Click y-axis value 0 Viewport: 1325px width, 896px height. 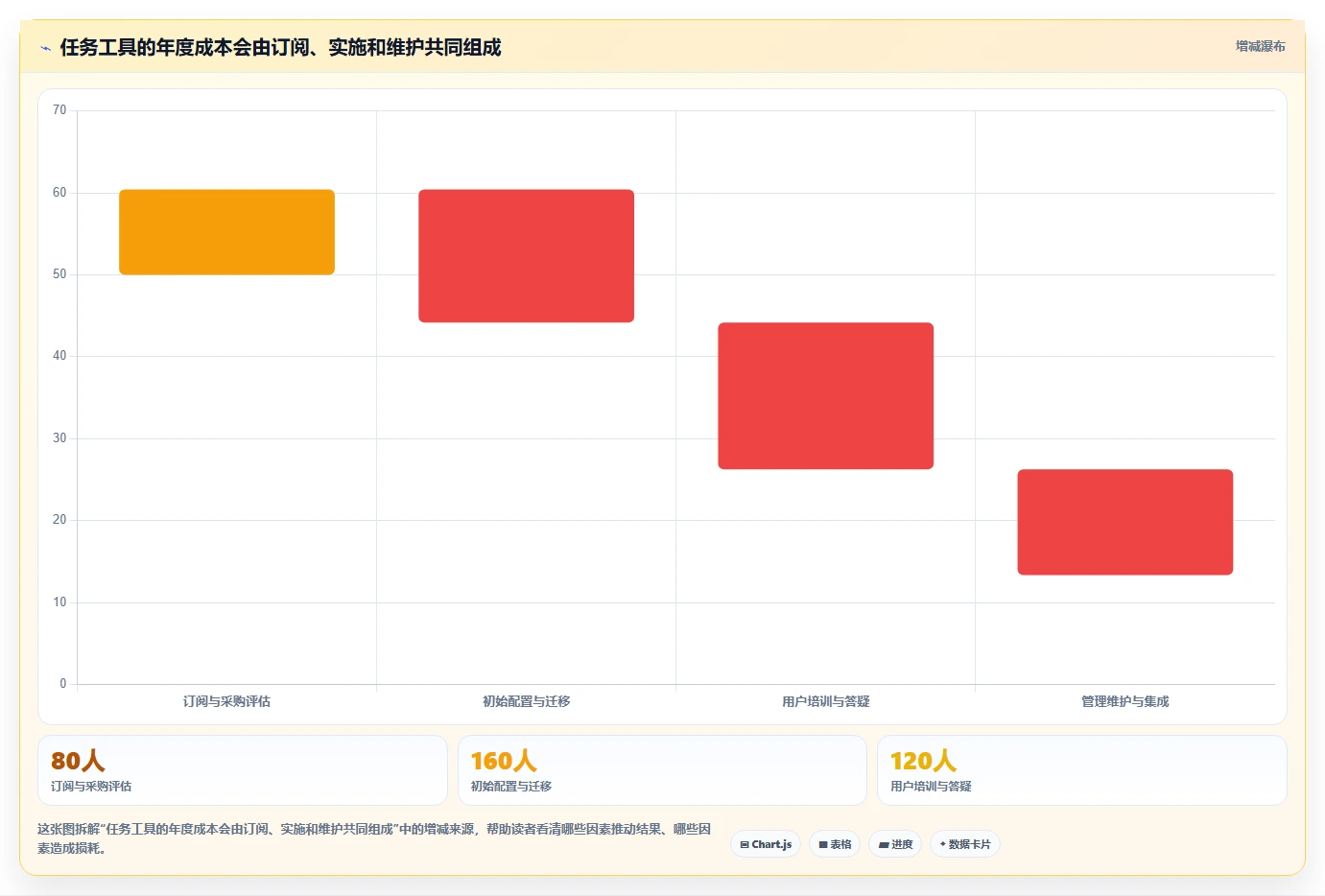[63, 684]
